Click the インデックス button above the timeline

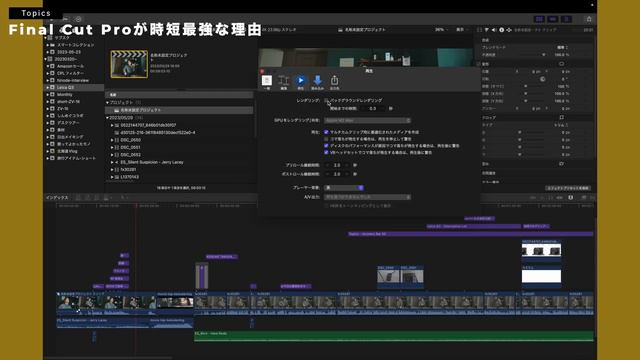coord(57,198)
